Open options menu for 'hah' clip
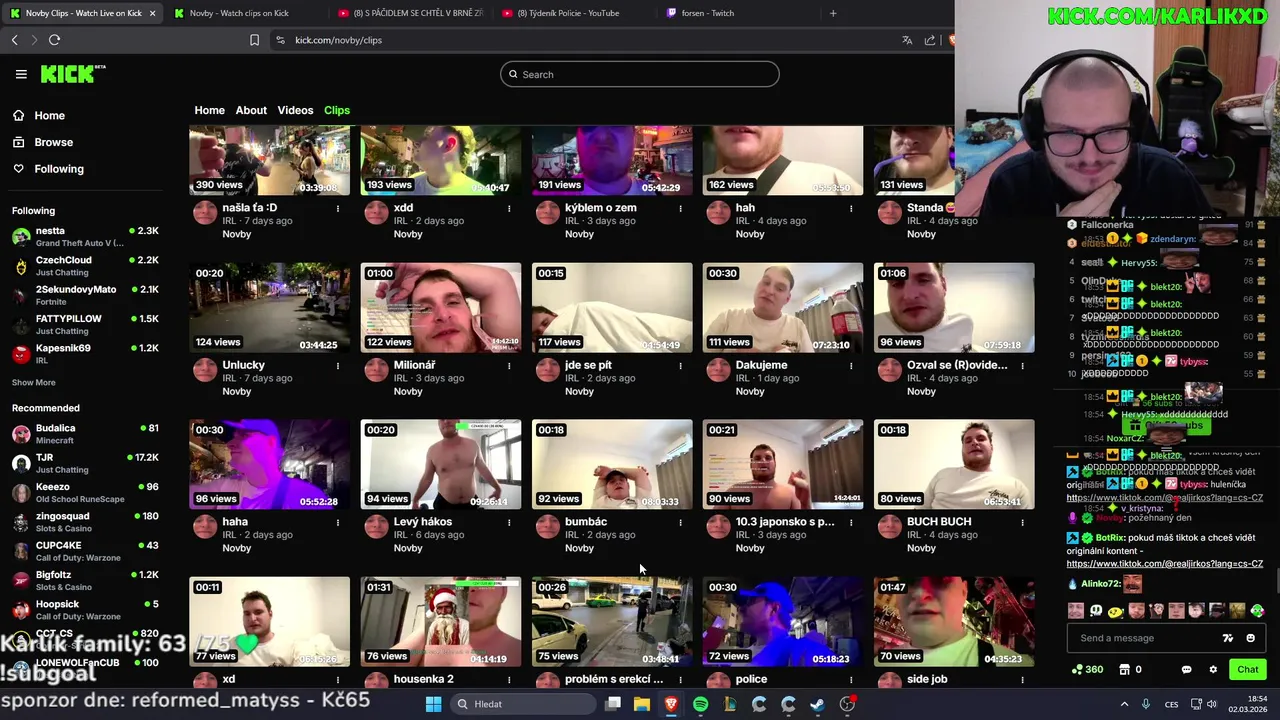Screen dimensions: 1280x720 (x=851, y=208)
